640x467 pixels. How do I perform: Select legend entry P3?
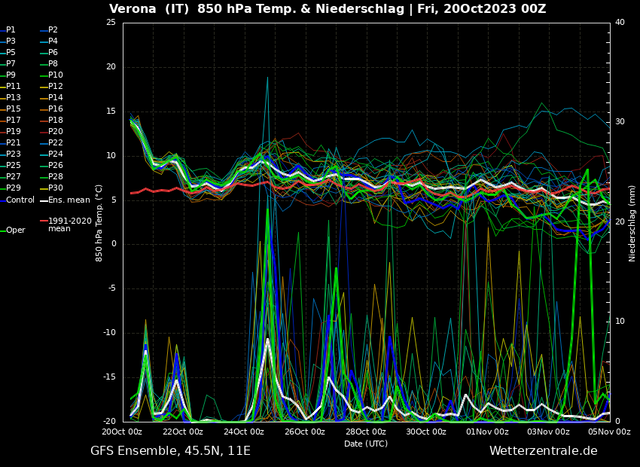(x=8, y=41)
